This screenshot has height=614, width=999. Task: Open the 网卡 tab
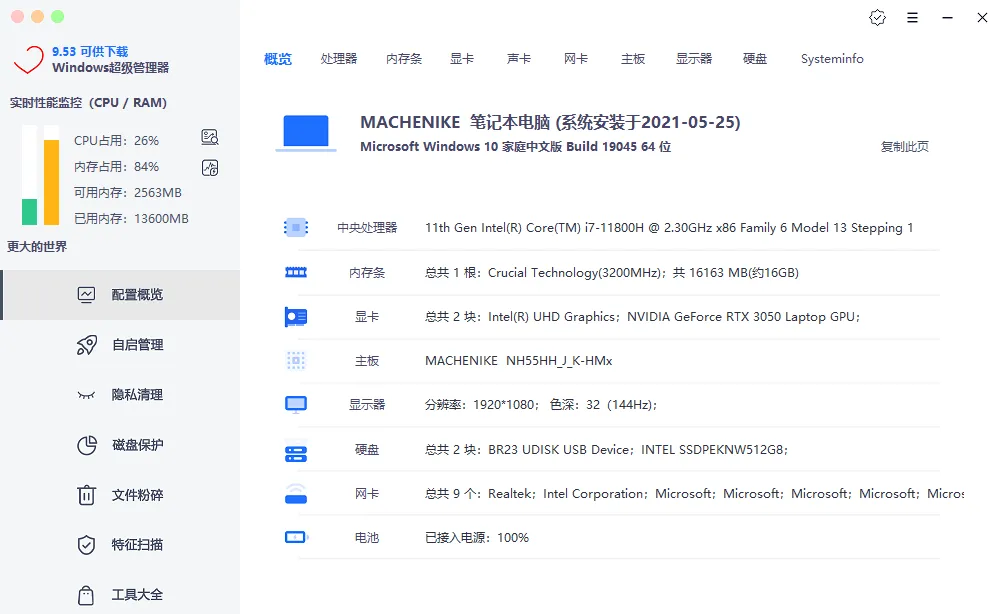tap(576, 59)
